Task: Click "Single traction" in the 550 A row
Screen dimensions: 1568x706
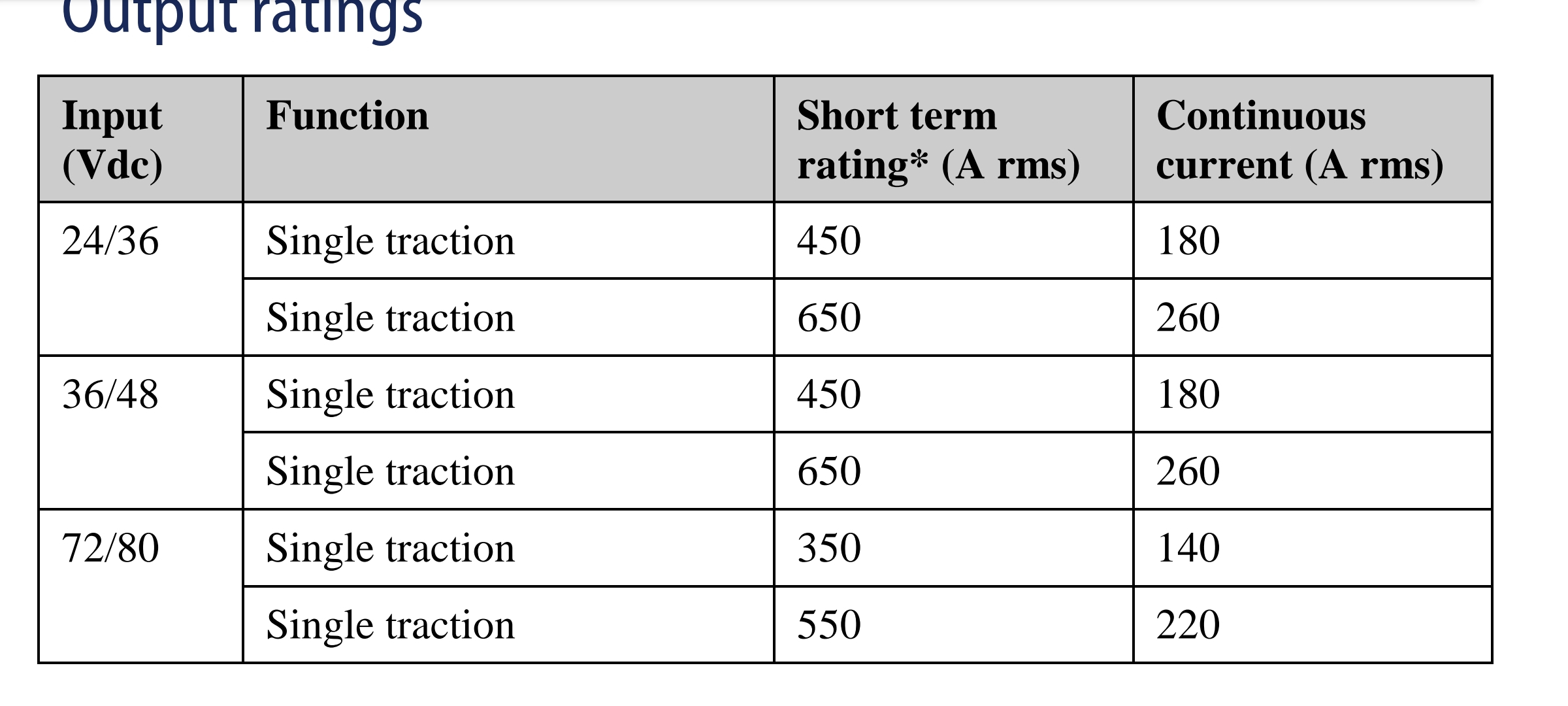Action: (391, 625)
